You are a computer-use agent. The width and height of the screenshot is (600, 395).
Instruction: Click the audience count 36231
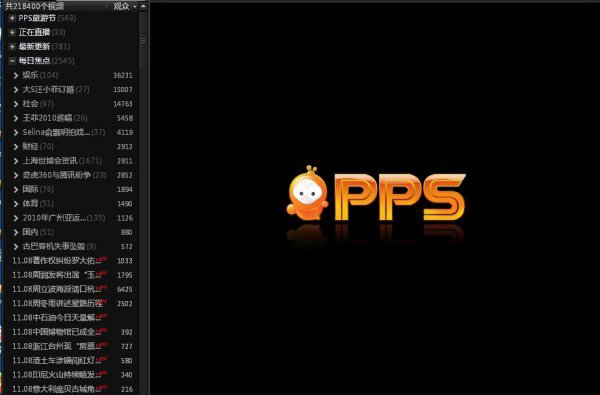tap(123, 75)
